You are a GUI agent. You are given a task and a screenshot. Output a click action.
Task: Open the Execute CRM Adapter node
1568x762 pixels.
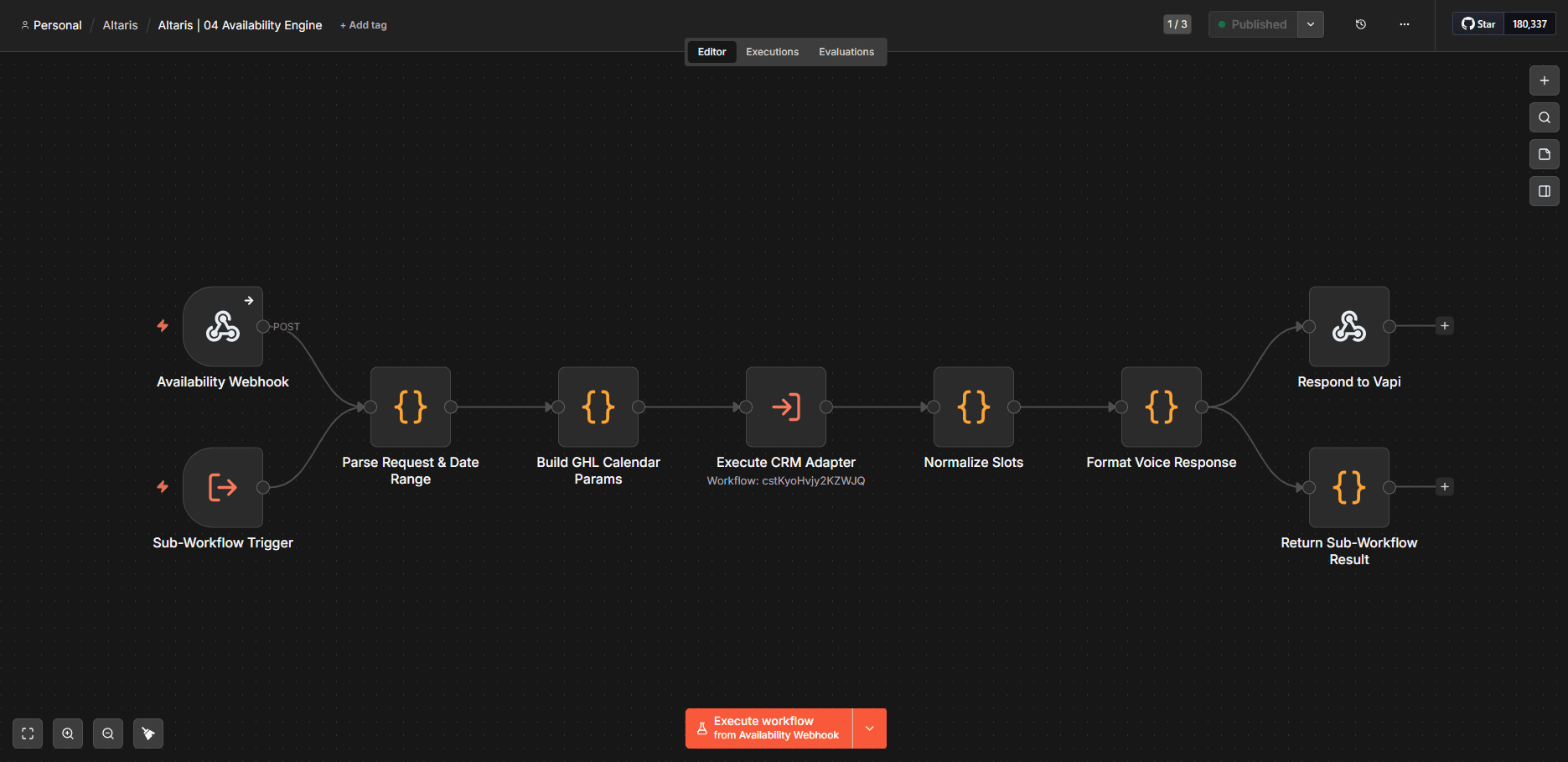click(785, 407)
